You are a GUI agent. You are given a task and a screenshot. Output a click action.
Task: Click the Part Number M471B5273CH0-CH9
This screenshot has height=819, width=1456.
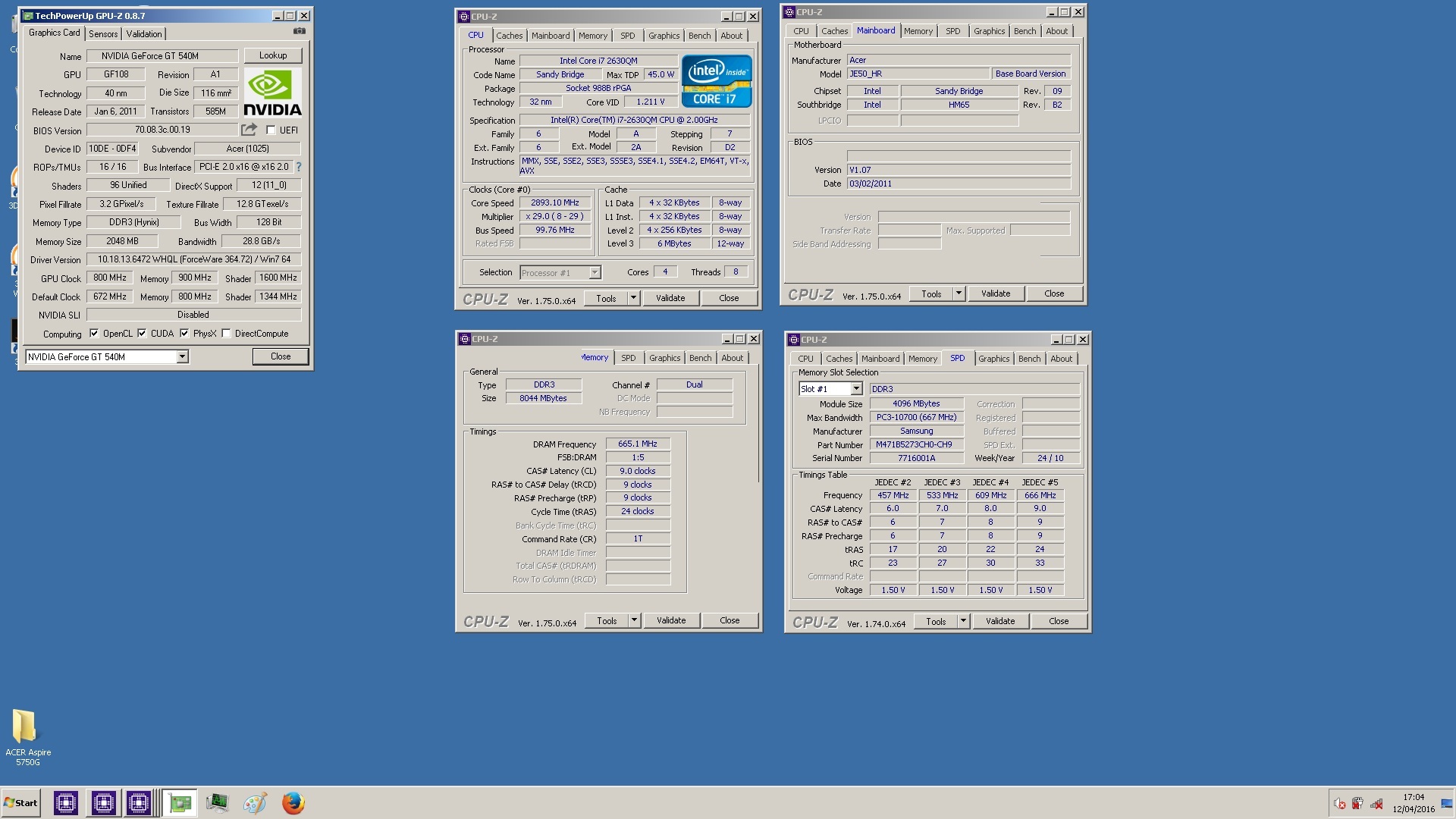(x=916, y=445)
